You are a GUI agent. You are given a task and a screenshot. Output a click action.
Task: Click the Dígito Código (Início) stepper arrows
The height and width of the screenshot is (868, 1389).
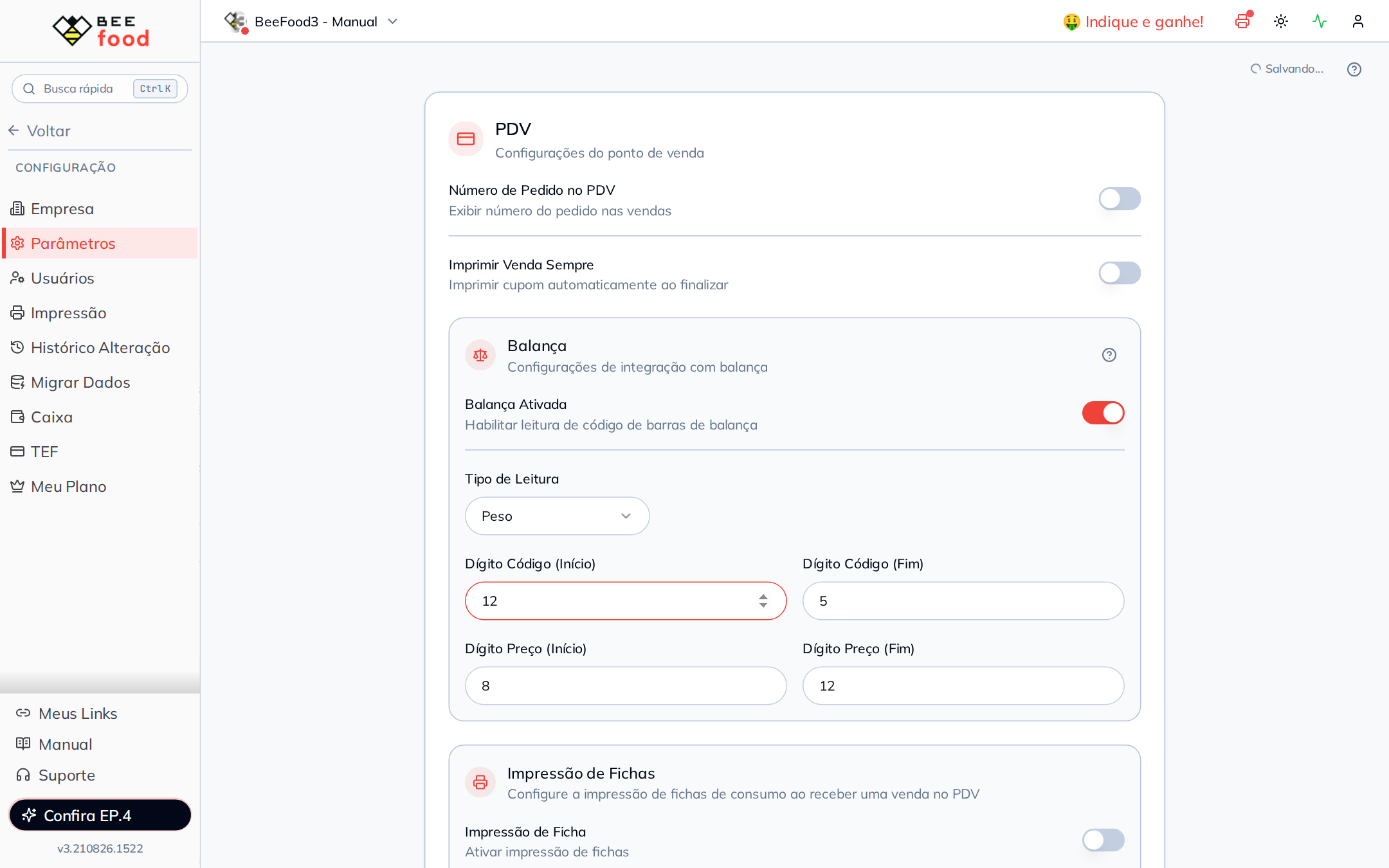click(763, 601)
